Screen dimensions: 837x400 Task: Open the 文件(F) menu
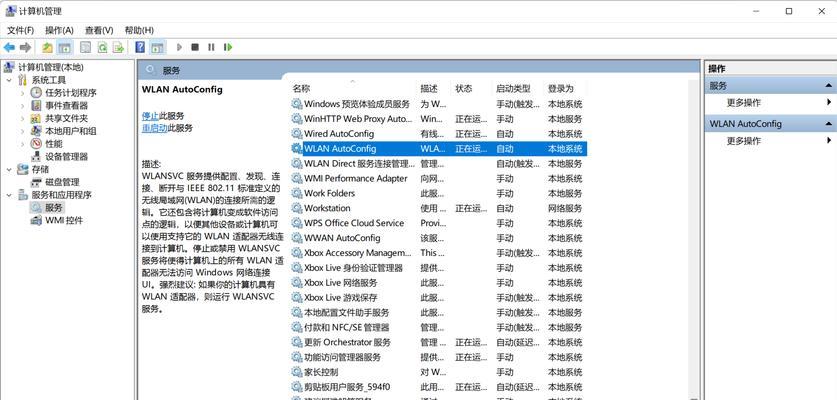click(x=20, y=30)
